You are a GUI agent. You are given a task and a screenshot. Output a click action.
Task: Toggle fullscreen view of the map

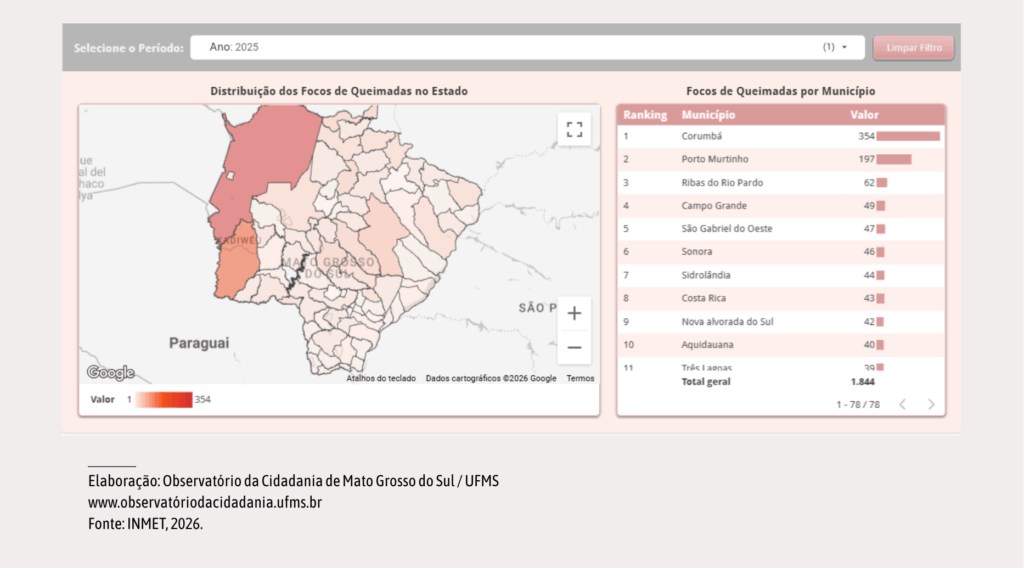tap(574, 129)
